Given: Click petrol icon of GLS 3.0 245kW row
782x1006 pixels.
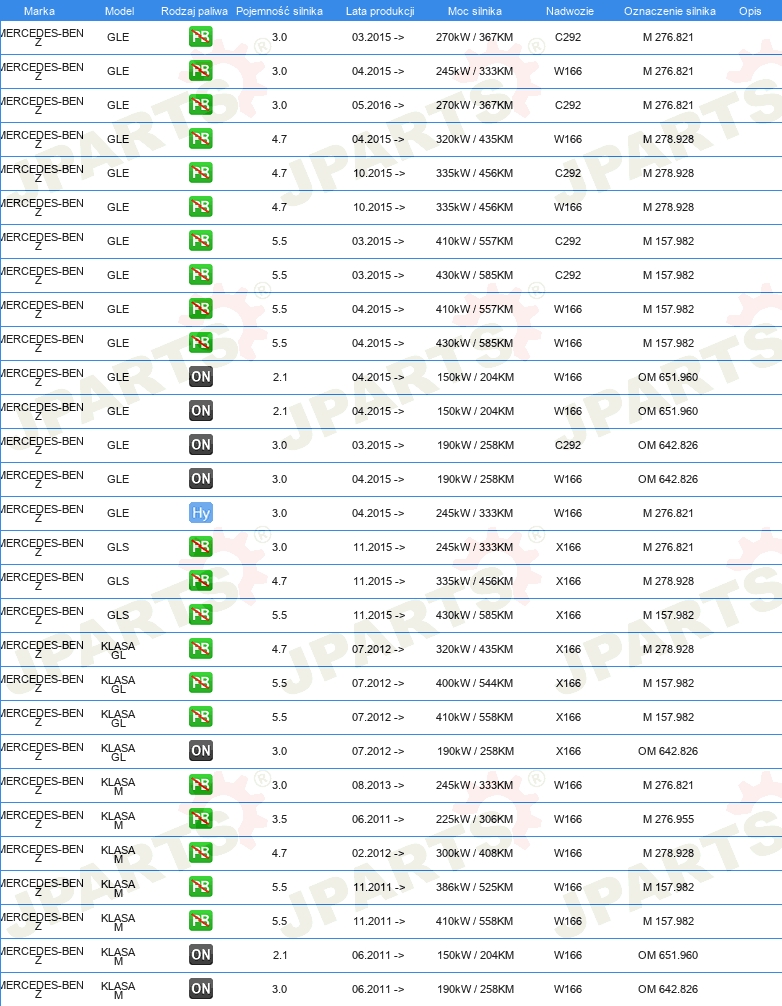Looking at the screenshot, I should click(x=201, y=547).
